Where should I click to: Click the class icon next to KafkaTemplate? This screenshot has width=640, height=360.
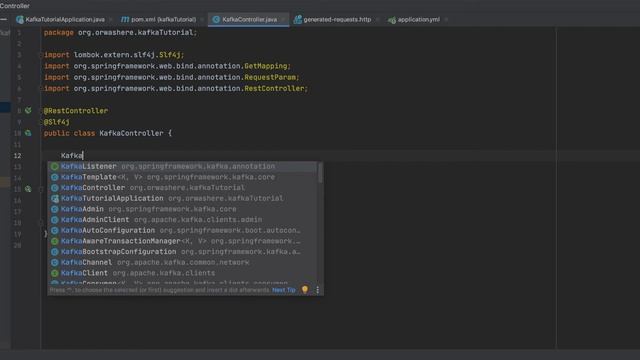[x=55, y=177]
